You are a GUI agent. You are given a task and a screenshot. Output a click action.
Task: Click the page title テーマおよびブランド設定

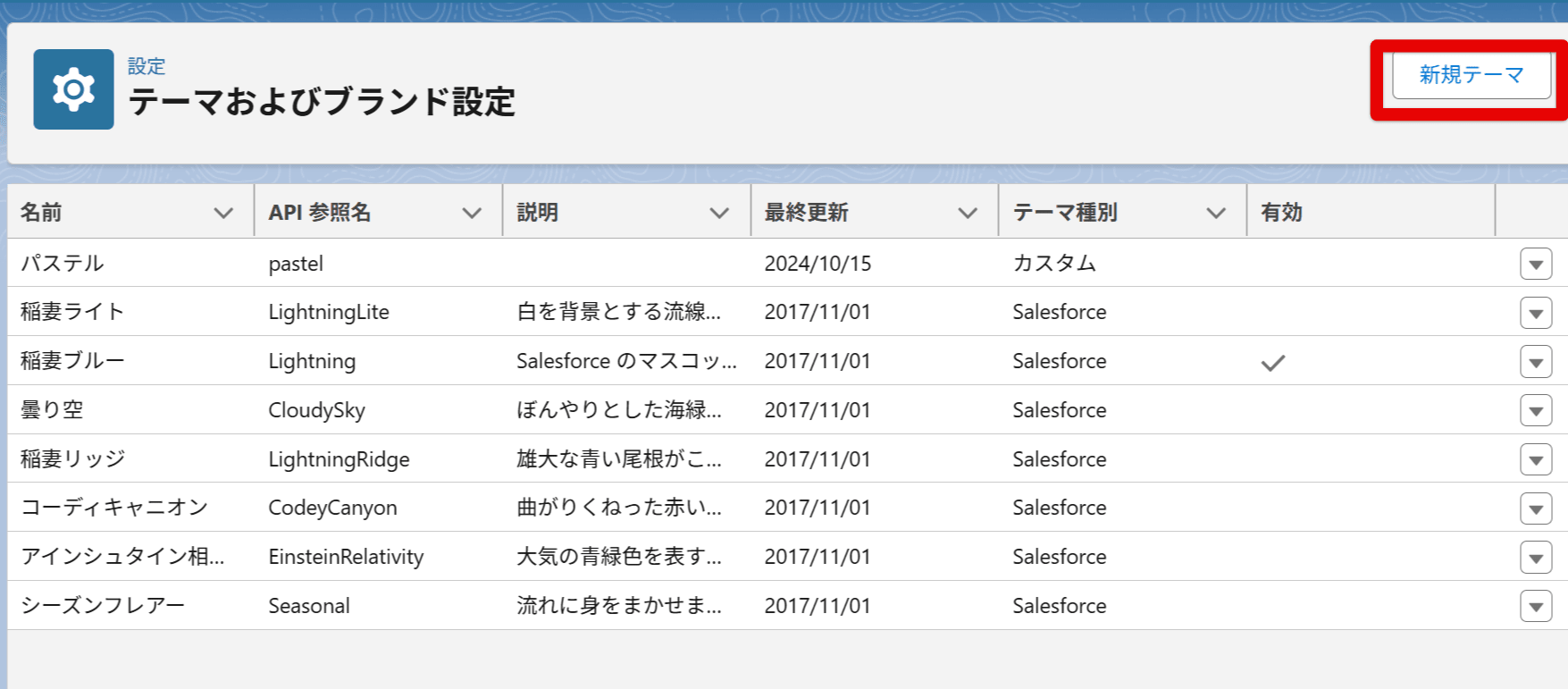click(322, 102)
